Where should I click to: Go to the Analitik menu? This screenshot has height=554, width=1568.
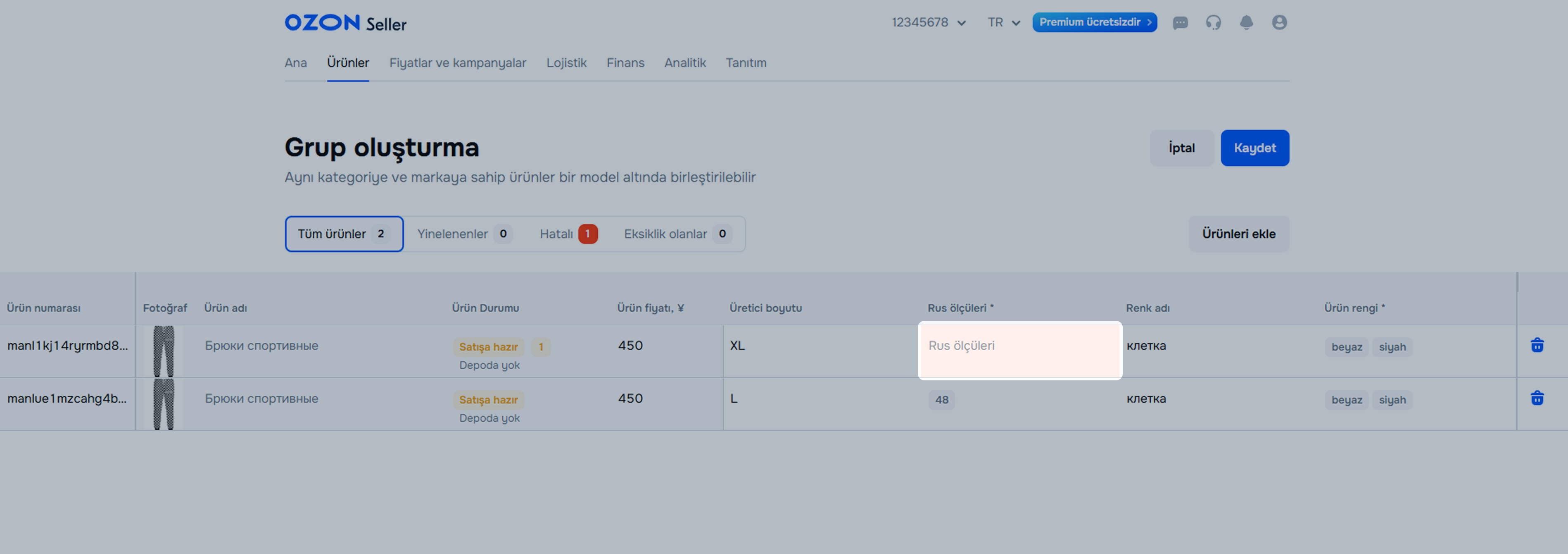point(685,63)
